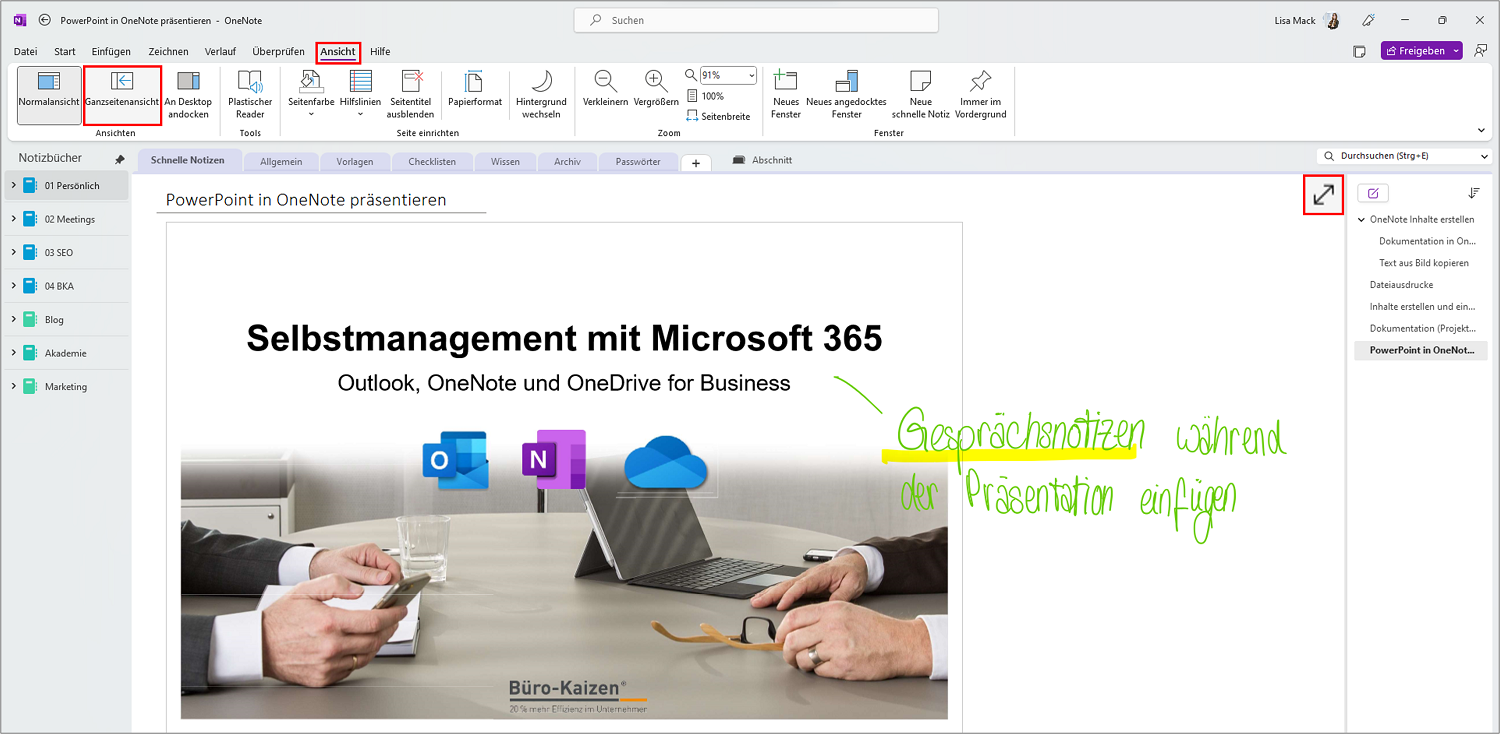Viewport: 1500px width, 734px height.
Task: Open the Vorlagen section tab
Action: click(x=356, y=161)
